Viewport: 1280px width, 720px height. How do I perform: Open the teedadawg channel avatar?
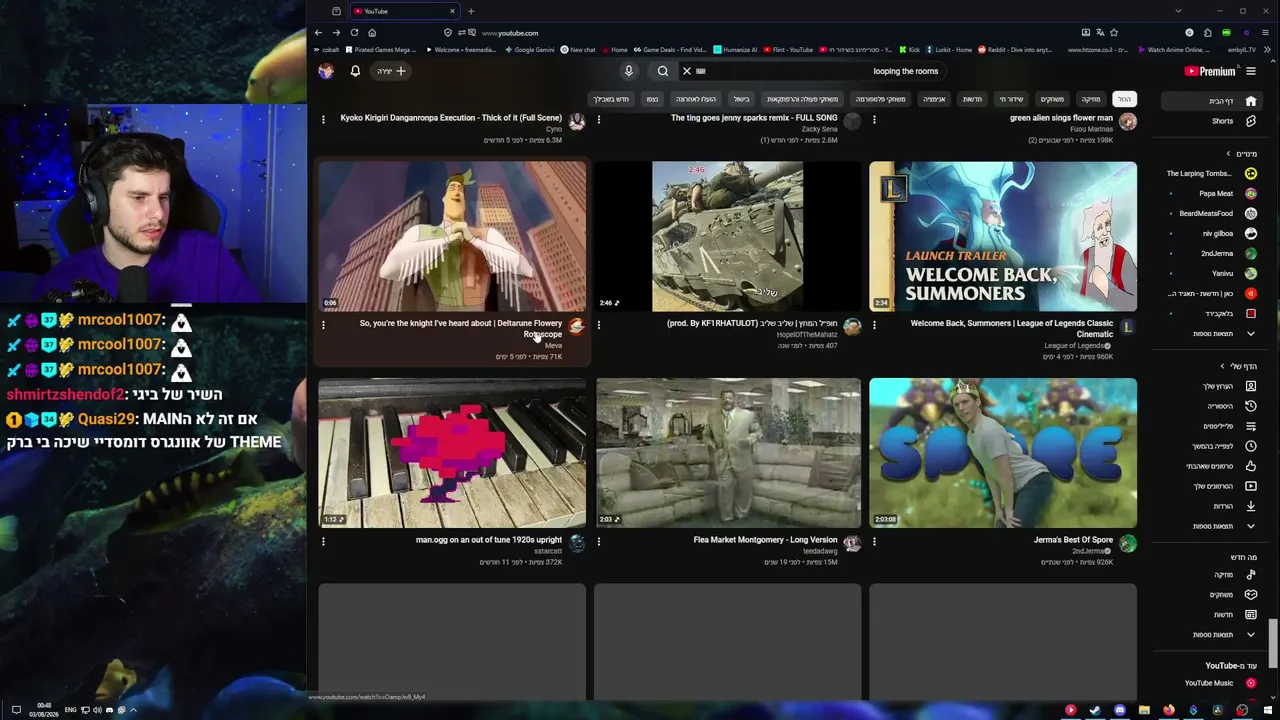[852, 543]
